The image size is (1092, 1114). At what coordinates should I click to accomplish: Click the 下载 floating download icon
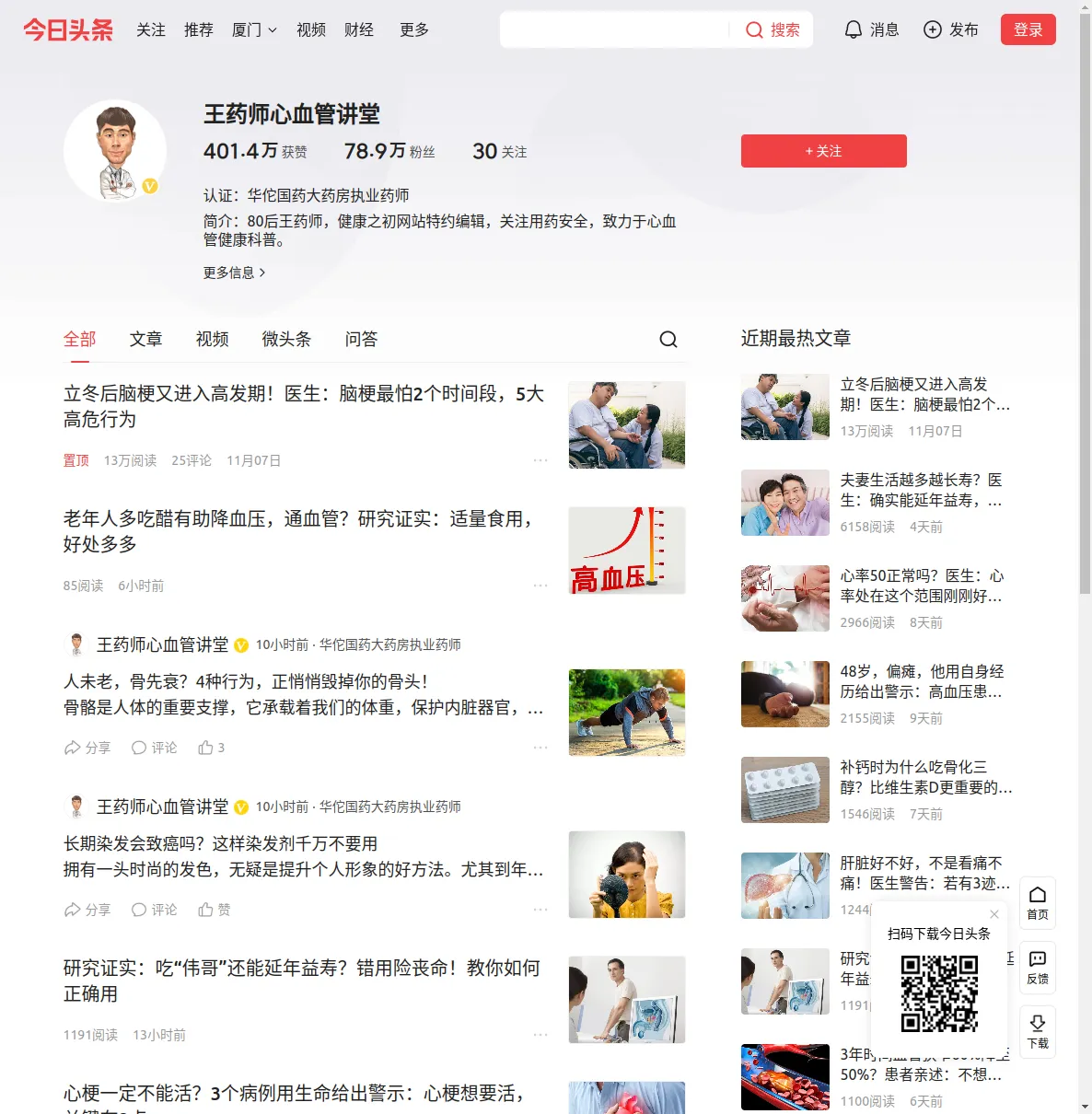tap(1038, 1032)
